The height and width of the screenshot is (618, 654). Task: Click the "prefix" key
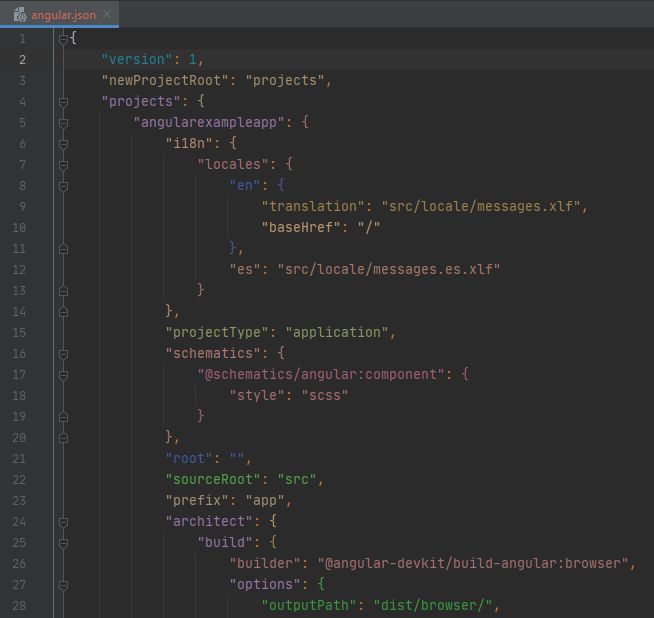coord(197,500)
